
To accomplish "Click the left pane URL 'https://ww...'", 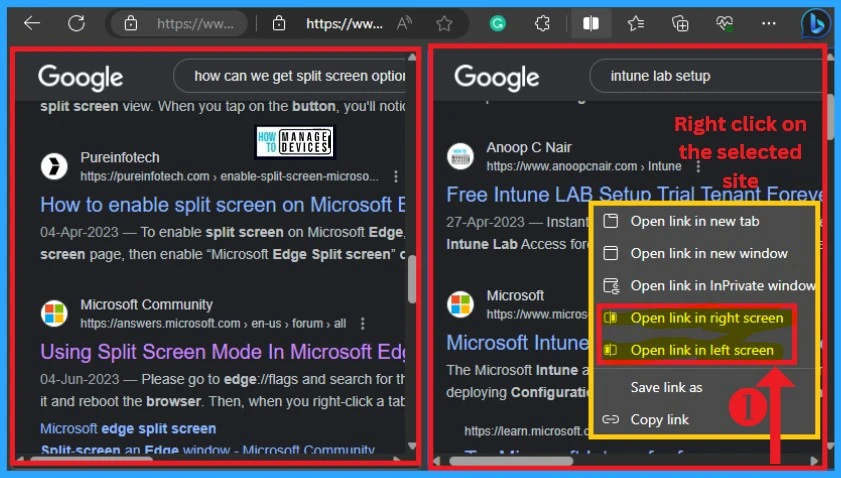I will pyautogui.click(x=195, y=24).
